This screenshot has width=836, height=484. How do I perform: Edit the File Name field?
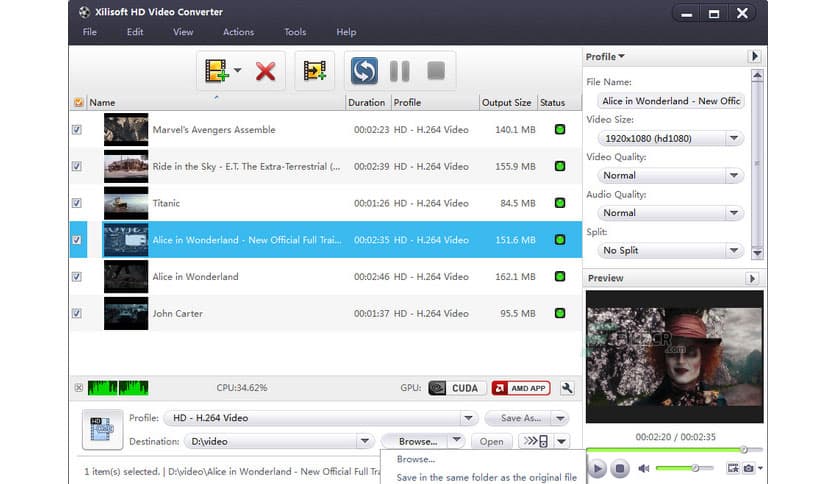pyautogui.click(x=671, y=101)
